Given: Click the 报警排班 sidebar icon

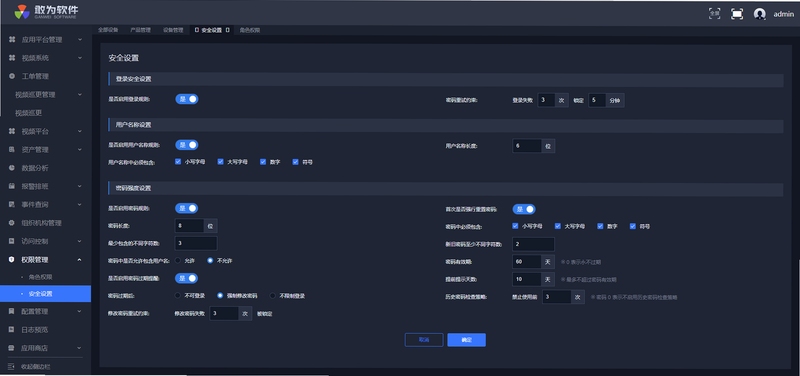Looking at the screenshot, I should [x=12, y=186].
